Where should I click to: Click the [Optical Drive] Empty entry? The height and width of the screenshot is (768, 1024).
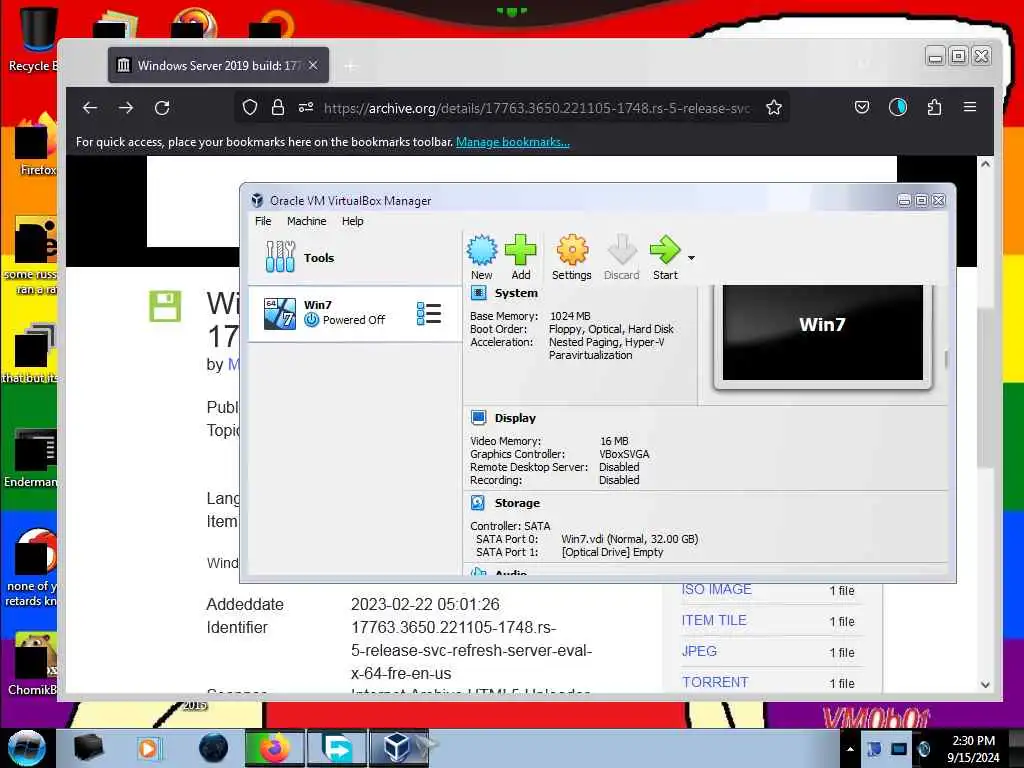click(x=612, y=552)
